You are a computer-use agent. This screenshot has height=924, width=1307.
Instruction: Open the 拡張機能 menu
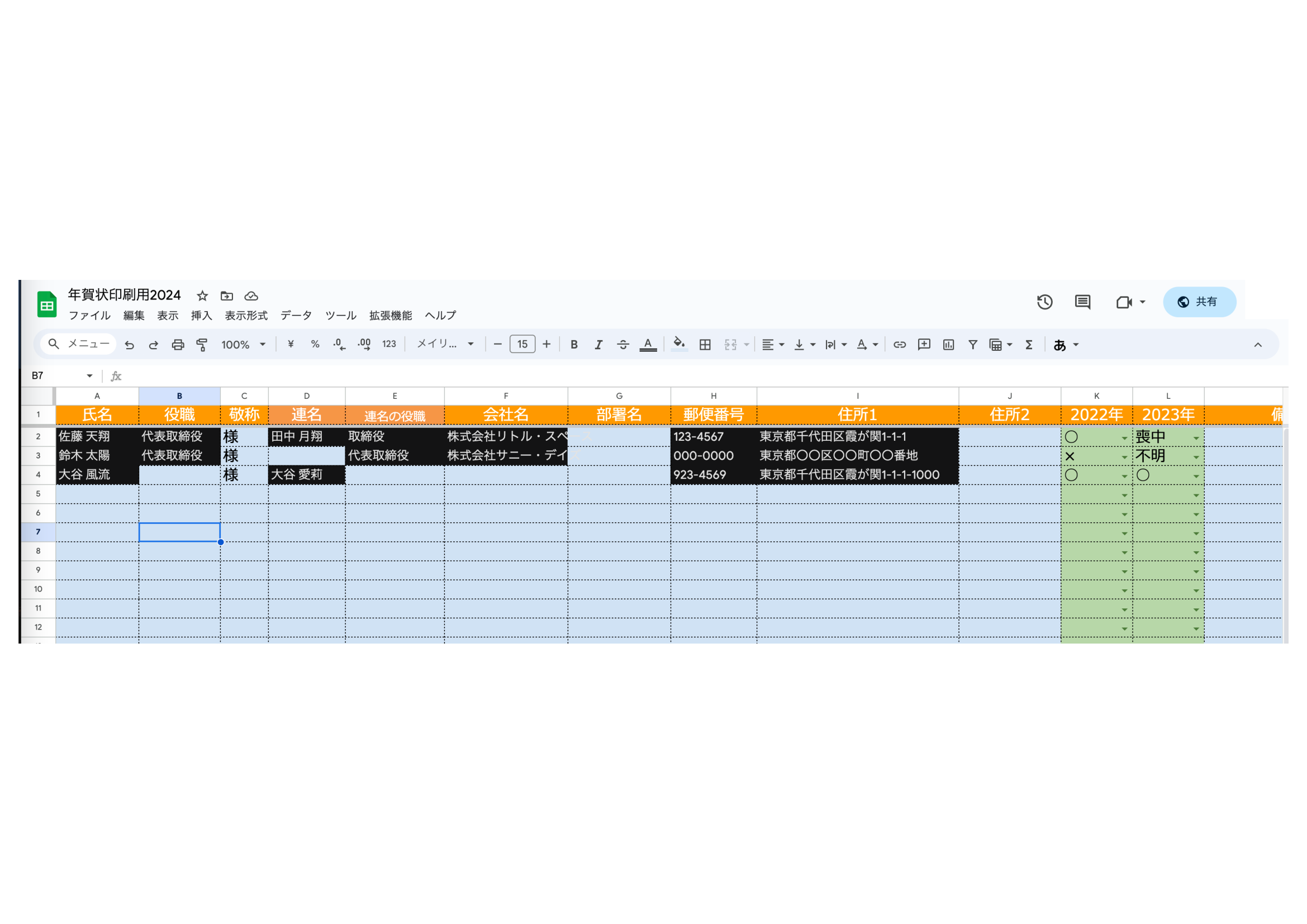pyautogui.click(x=391, y=316)
